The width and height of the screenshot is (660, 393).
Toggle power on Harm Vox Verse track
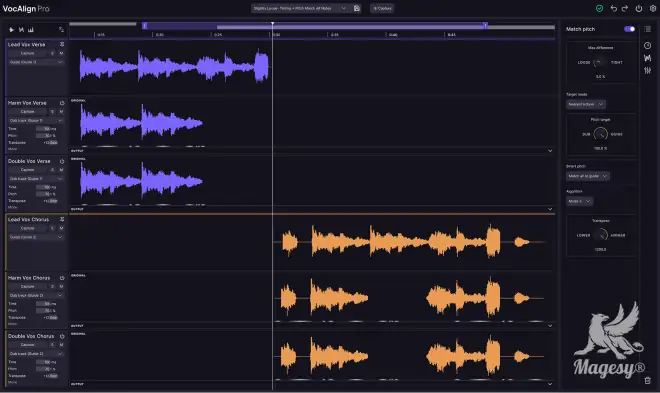[62, 103]
